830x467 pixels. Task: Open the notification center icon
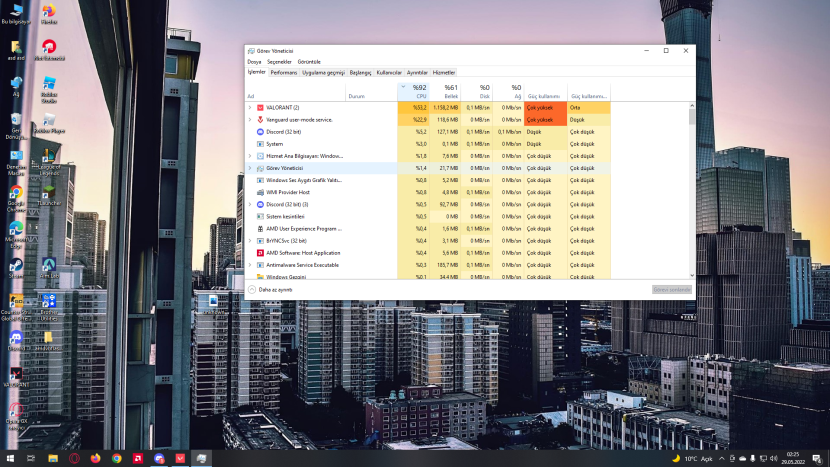[817, 459]
